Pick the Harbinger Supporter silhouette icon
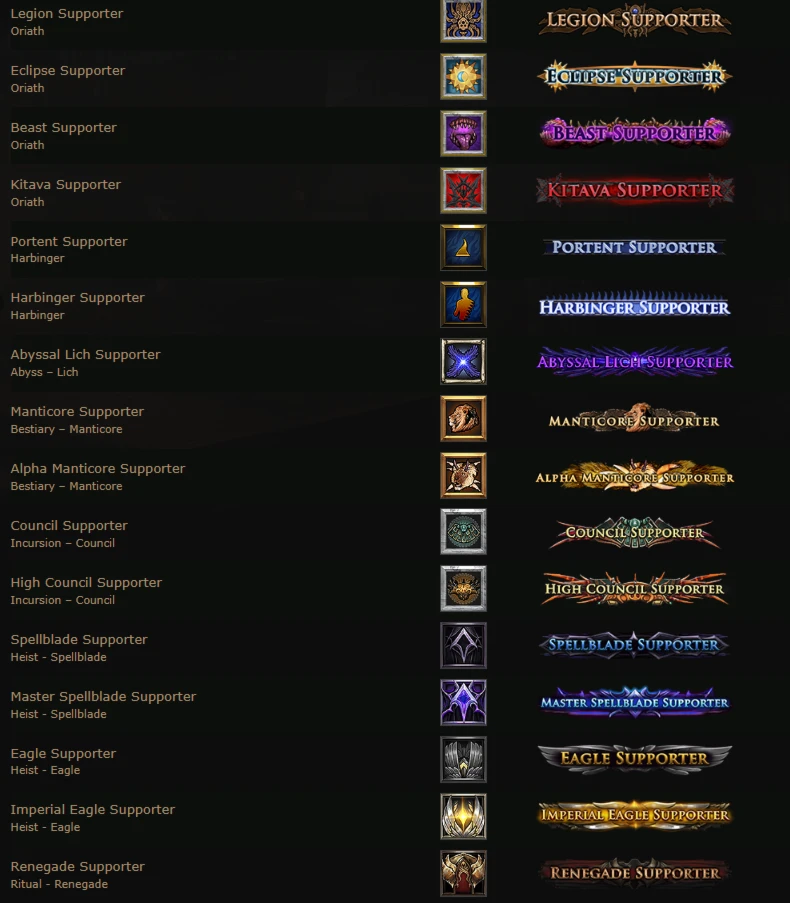This screenshot has height=903, width=790. [x=463, y=305]
